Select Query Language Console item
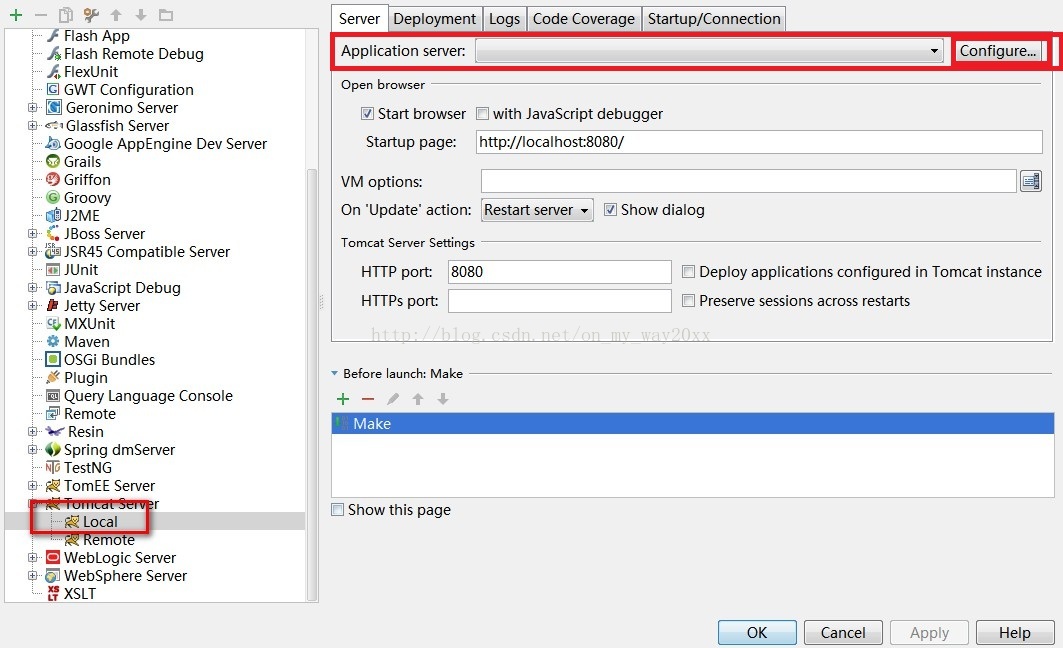The image size is (1063, 648). 148,396
